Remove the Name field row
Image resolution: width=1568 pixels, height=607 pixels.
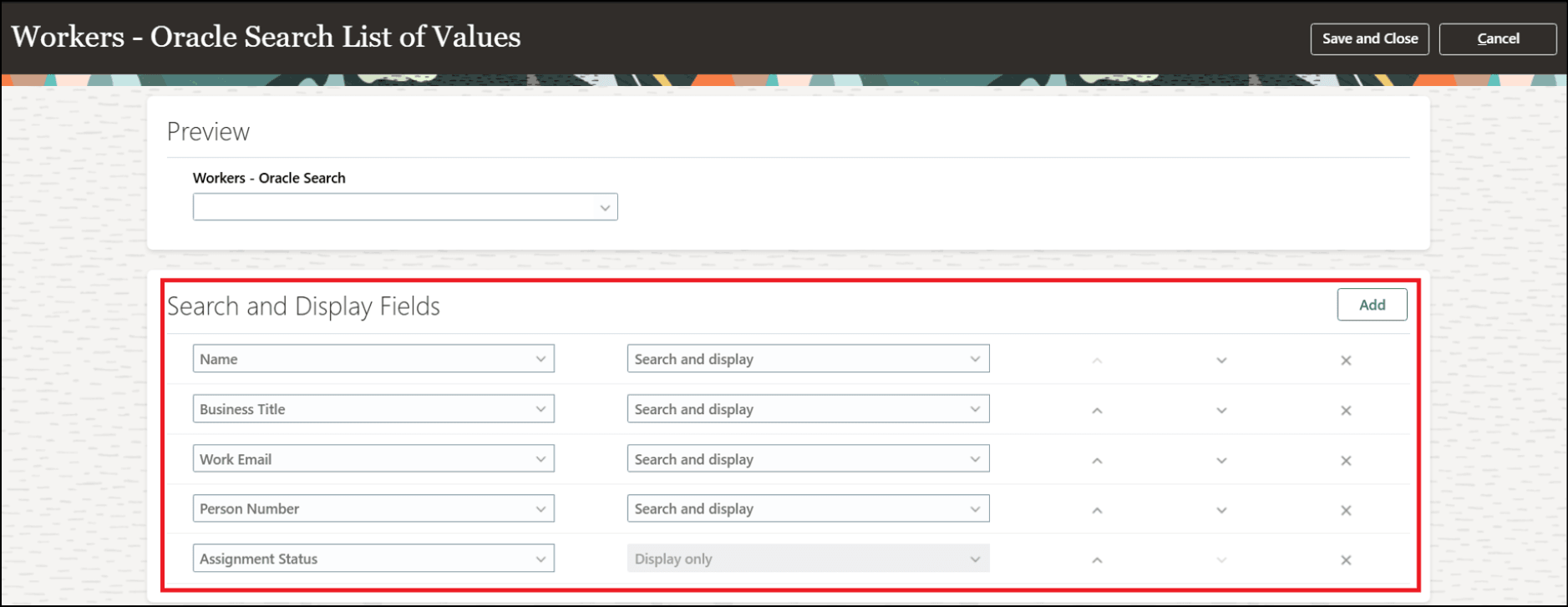[x=1346, y=361]
